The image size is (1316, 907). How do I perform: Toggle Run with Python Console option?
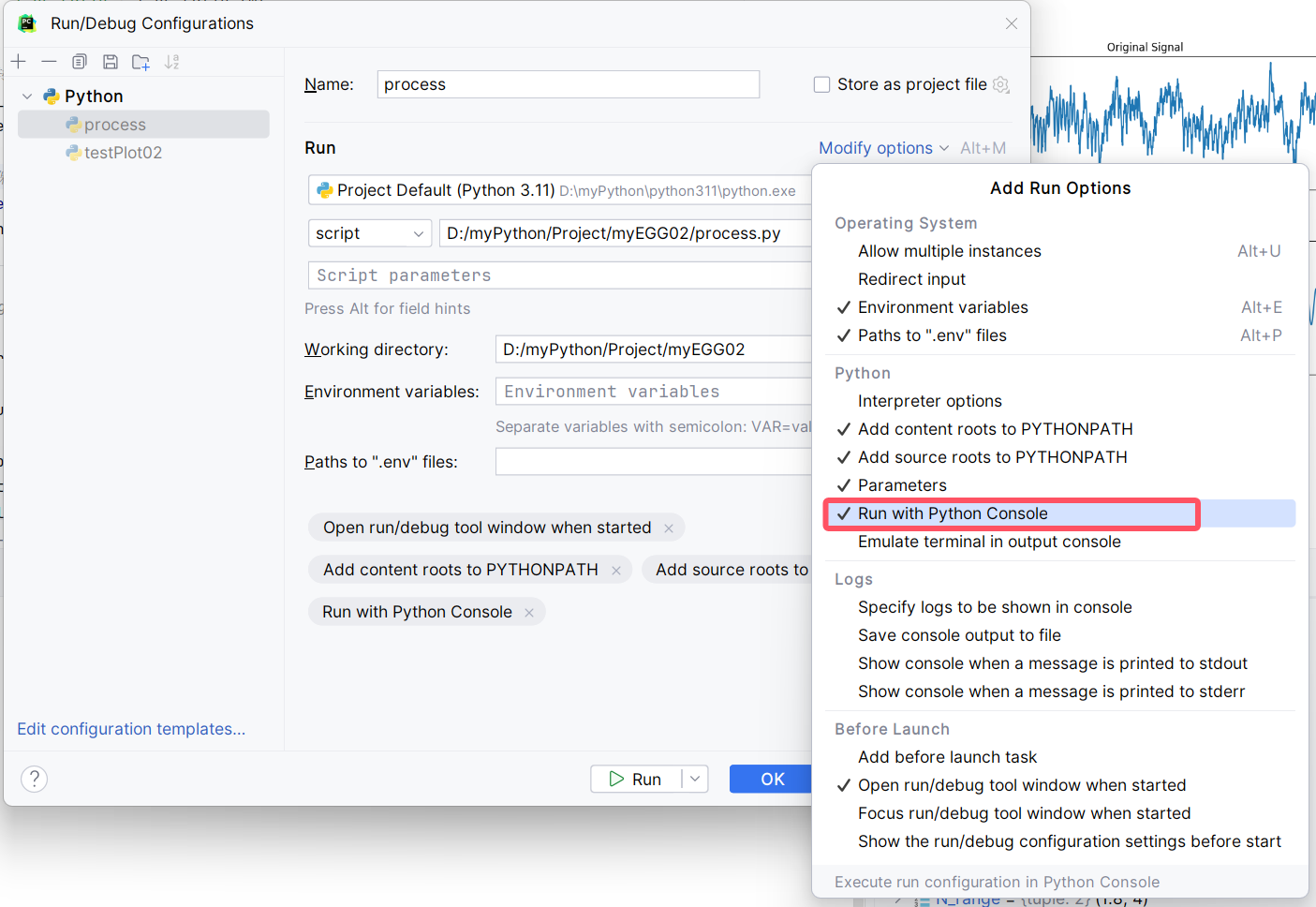pos(1060,513)
